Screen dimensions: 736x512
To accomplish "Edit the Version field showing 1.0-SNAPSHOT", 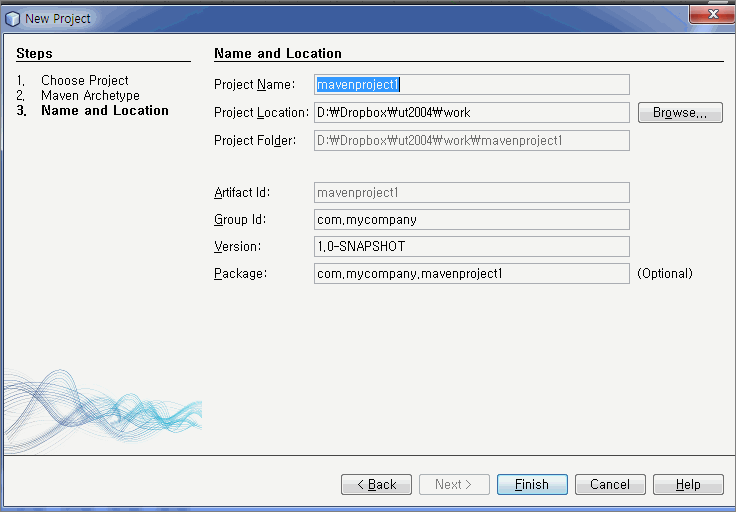I will 472,246.
